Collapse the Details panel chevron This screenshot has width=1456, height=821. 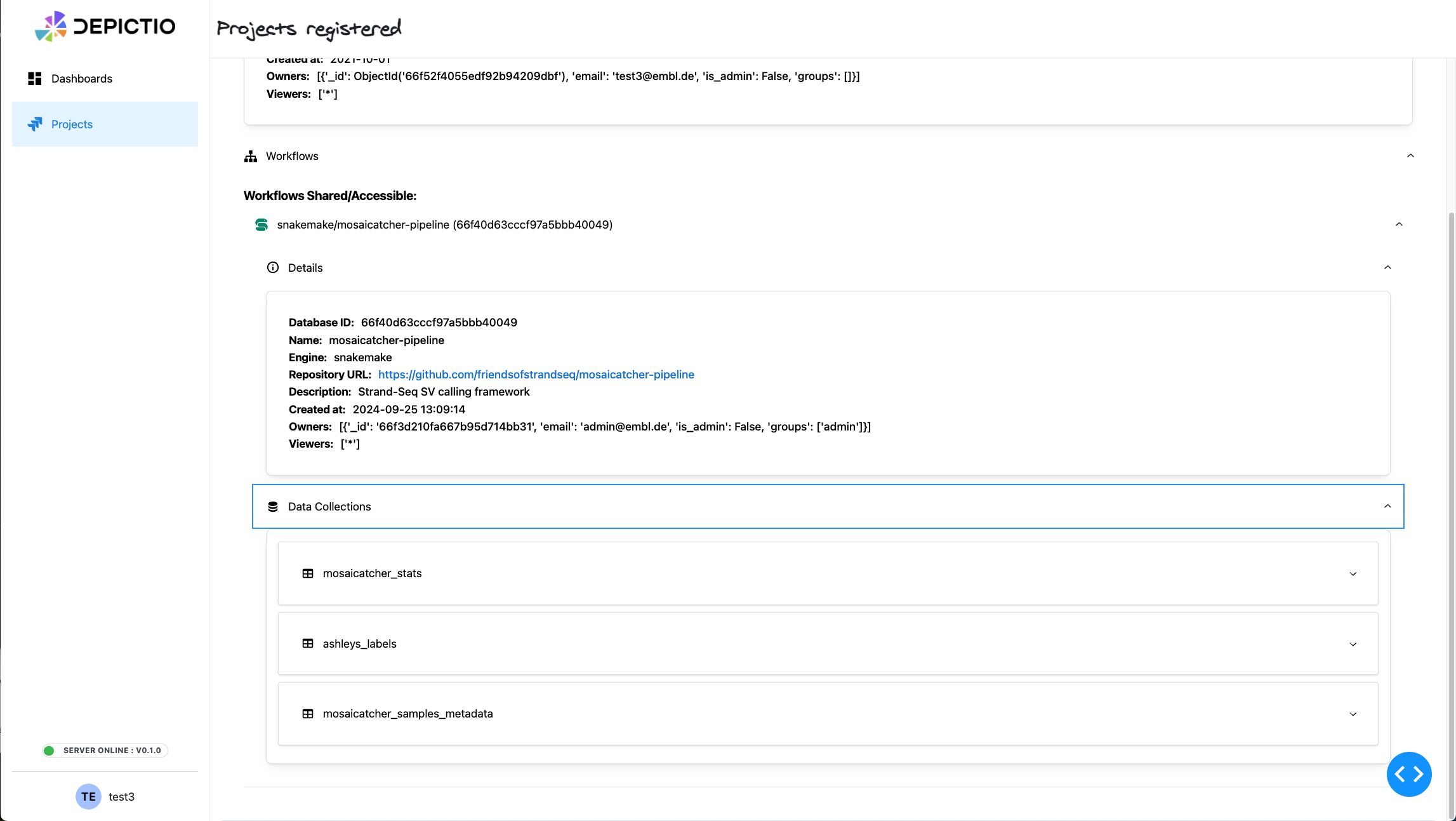pos(1389,267)
